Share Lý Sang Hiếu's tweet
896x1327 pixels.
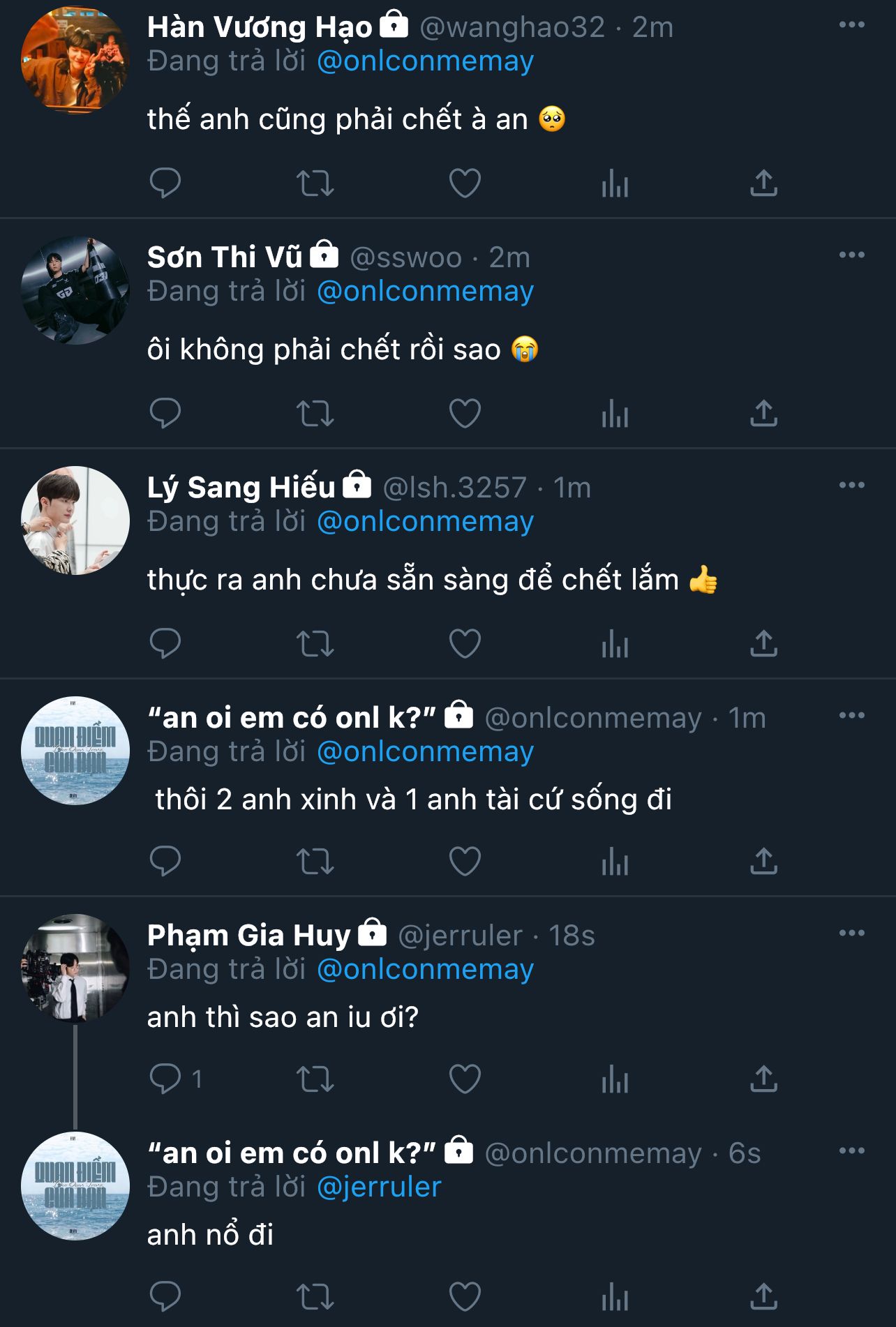pos(763,643)
